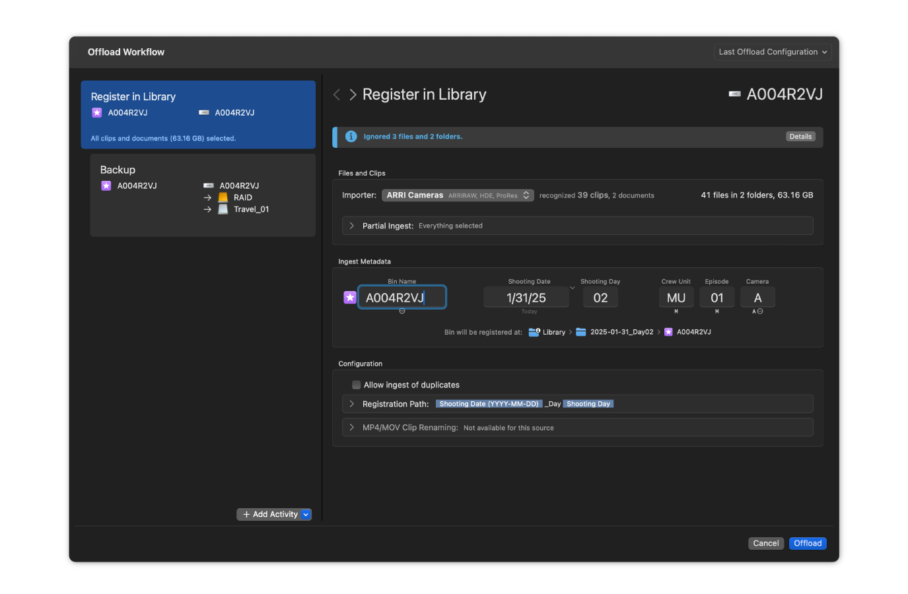
Task: Select the Backup activity card
Action: (x=203, y=195)
